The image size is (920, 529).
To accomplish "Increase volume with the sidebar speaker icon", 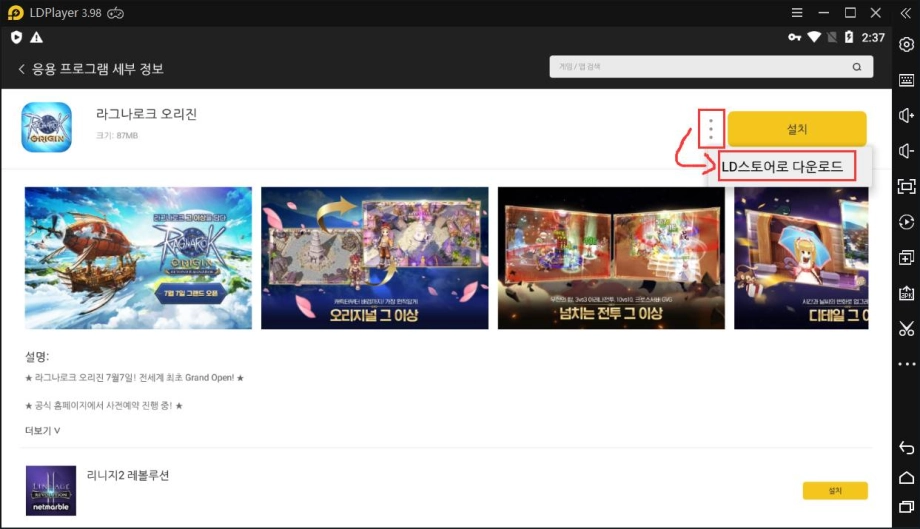I will click(907, 116).
